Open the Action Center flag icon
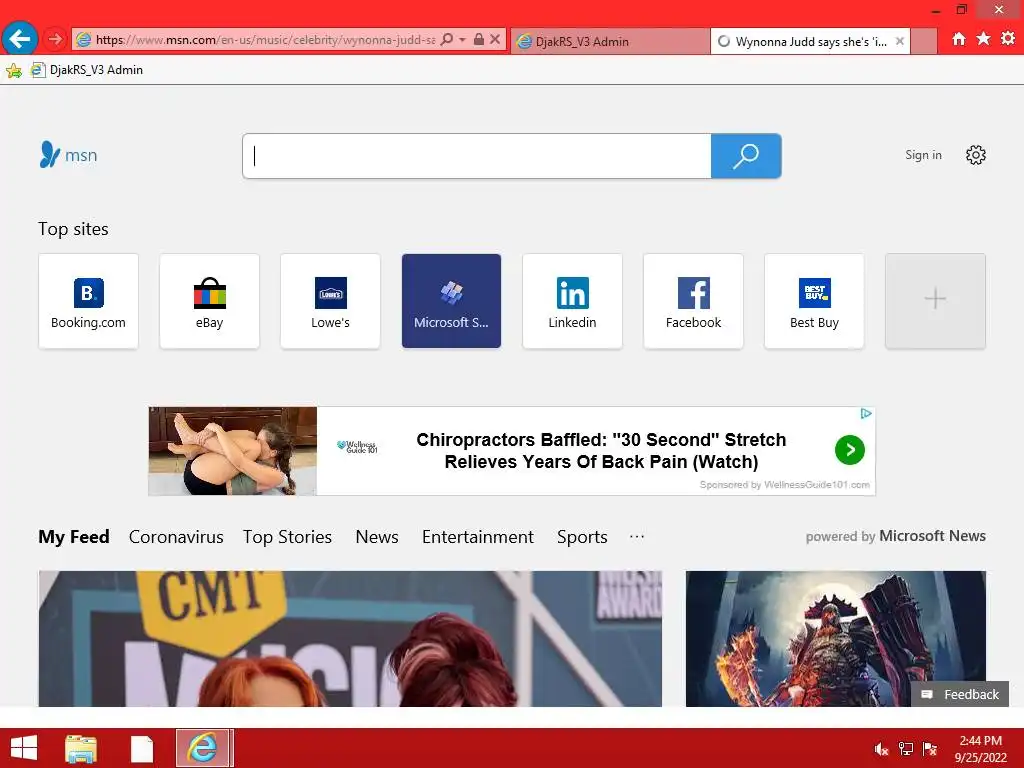This screenshot has width=1024, height=768. click(930, 749)
